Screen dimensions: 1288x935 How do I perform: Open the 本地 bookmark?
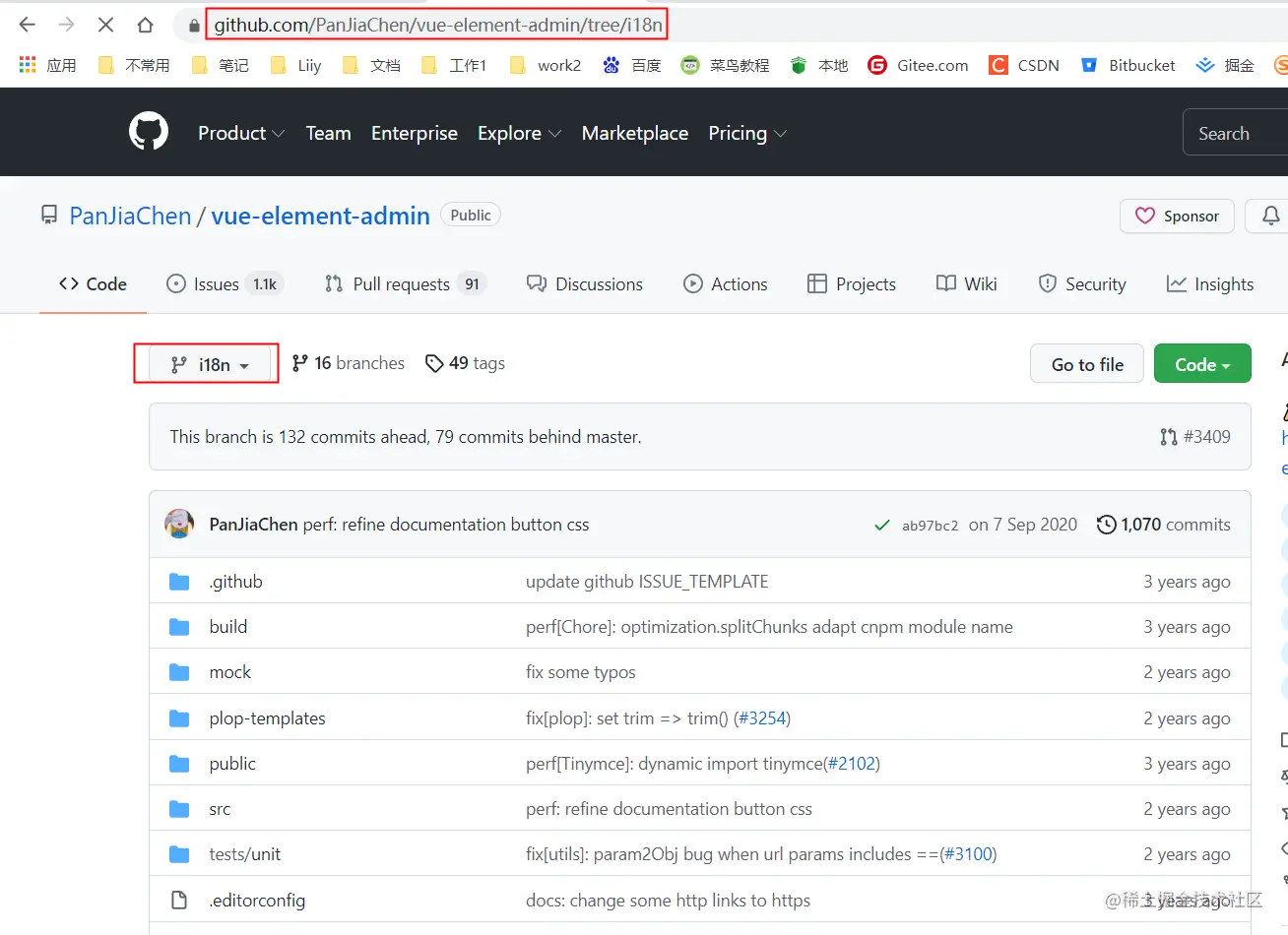point(818,65)
